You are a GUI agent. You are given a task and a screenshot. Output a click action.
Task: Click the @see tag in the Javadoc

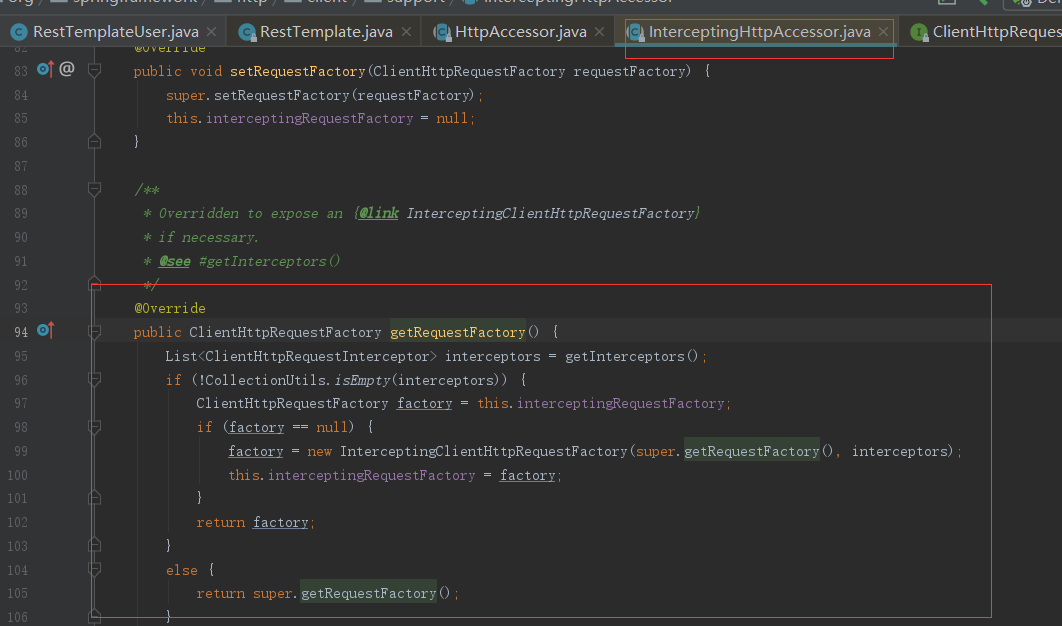coord(175,262)
